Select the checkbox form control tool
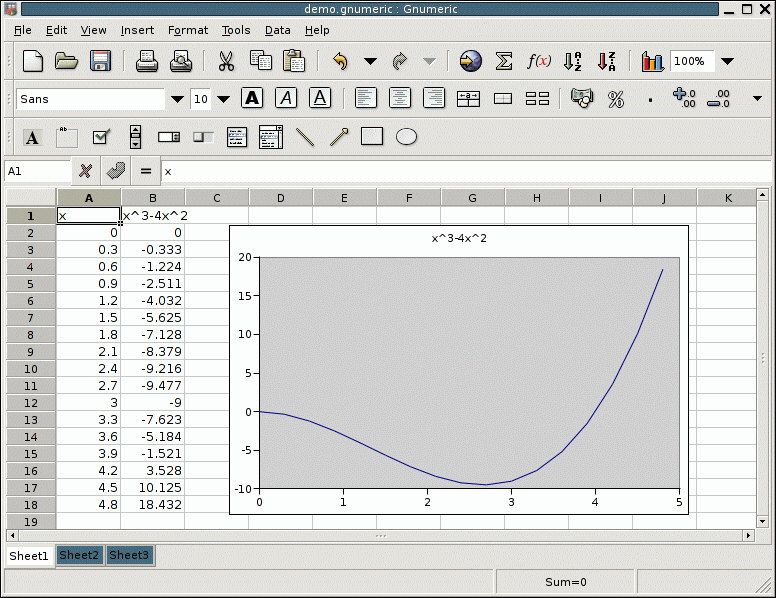 pos(101,137)
